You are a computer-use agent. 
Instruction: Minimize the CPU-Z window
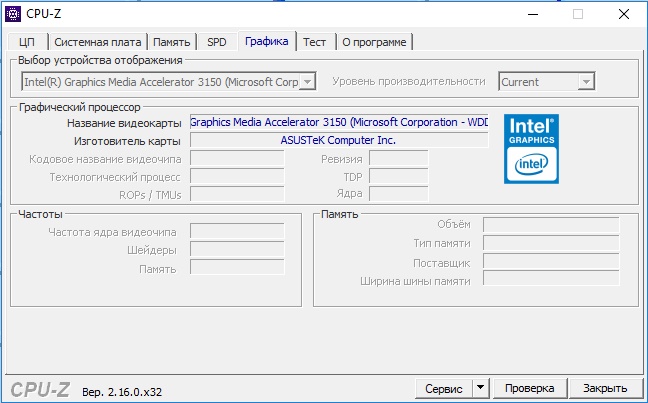click(533, 14)
